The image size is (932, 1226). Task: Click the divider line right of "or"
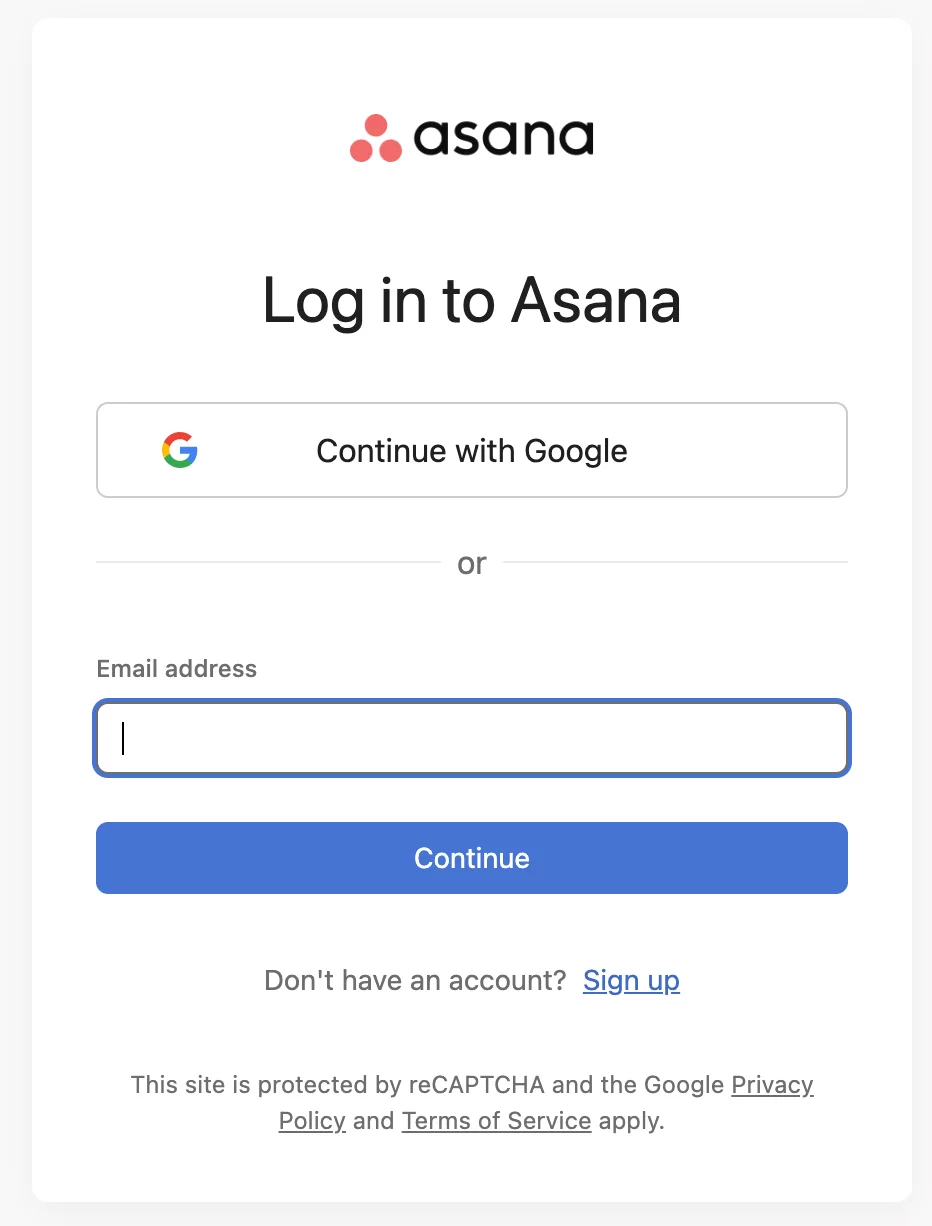675,563
